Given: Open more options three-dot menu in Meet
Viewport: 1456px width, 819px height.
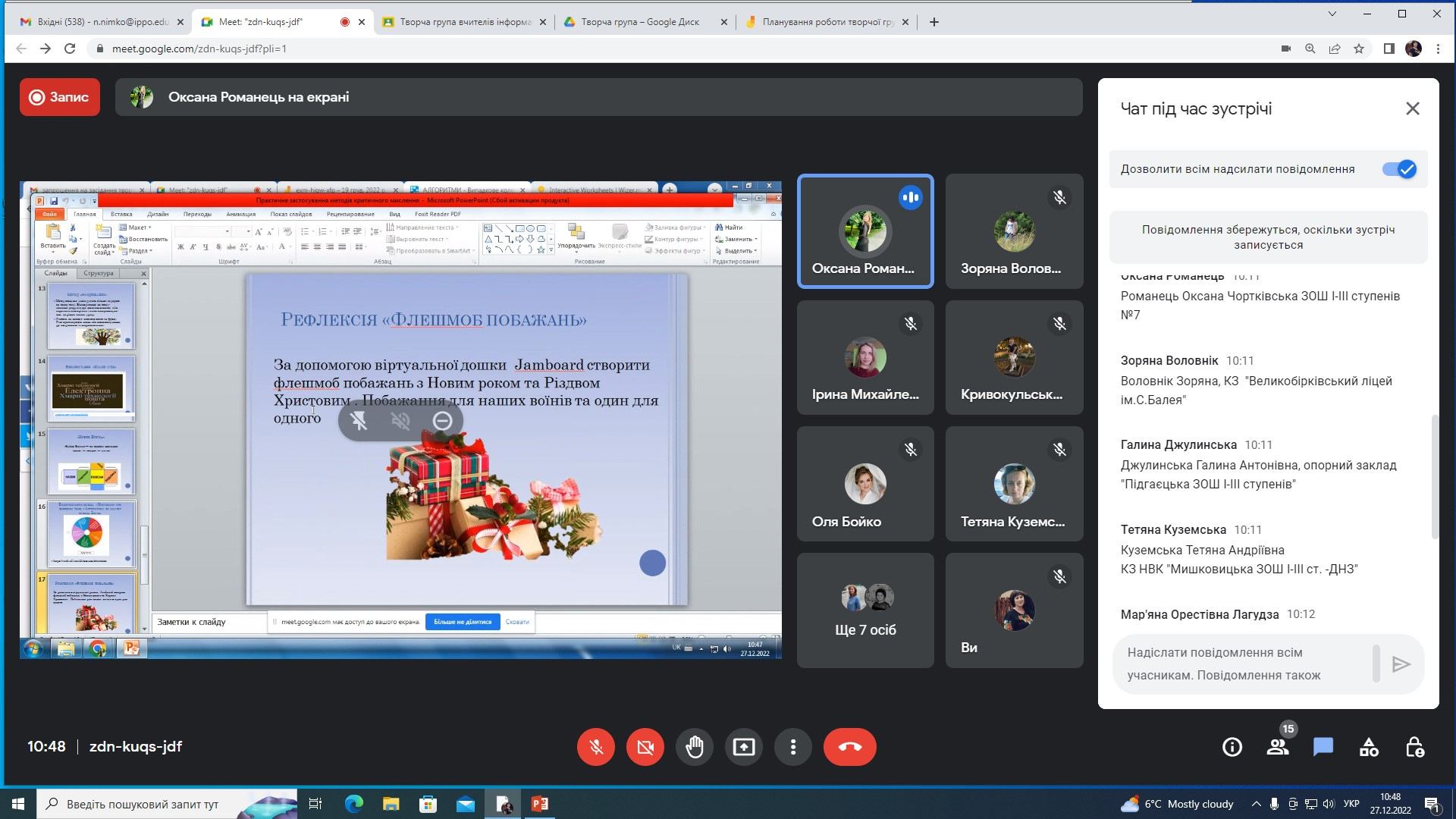Looking at the screenshot, I should click(793, 747).
